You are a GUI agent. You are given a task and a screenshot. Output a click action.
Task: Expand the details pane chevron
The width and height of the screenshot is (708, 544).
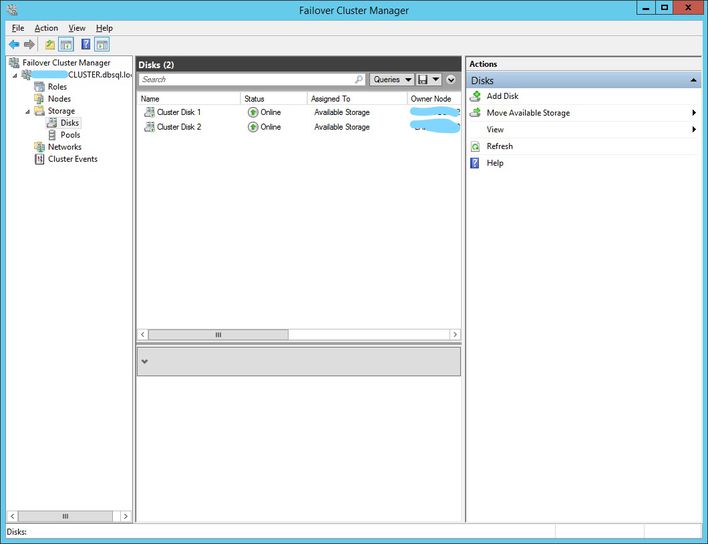tap(144, 361)
